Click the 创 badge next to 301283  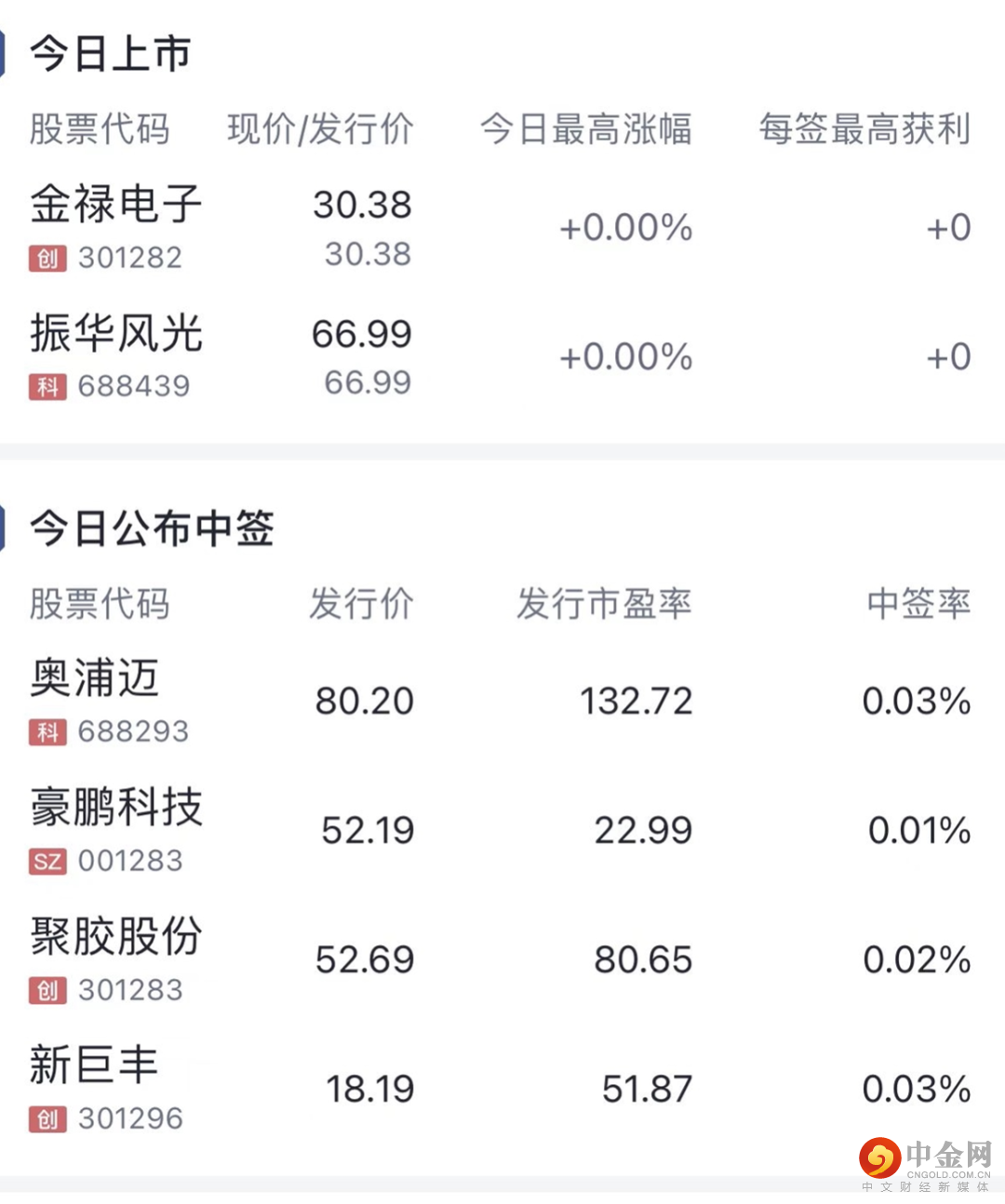(47, 991)
